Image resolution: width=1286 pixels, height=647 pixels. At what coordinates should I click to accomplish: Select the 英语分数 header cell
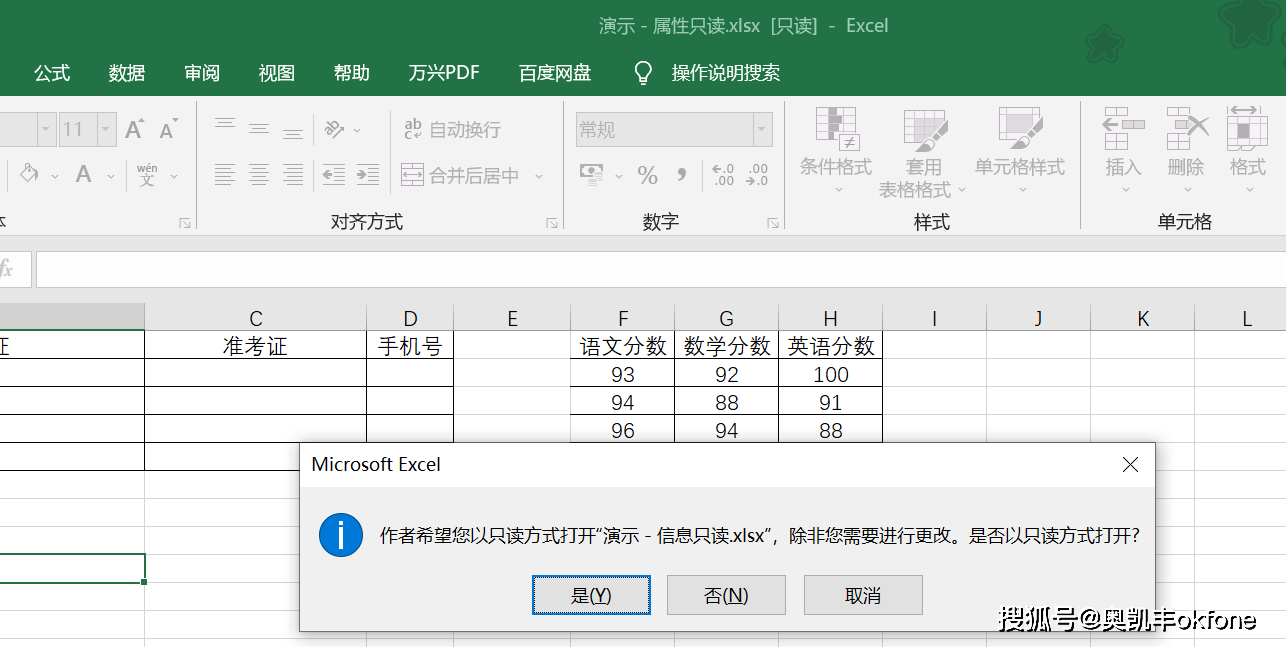[x=831, y=346]
